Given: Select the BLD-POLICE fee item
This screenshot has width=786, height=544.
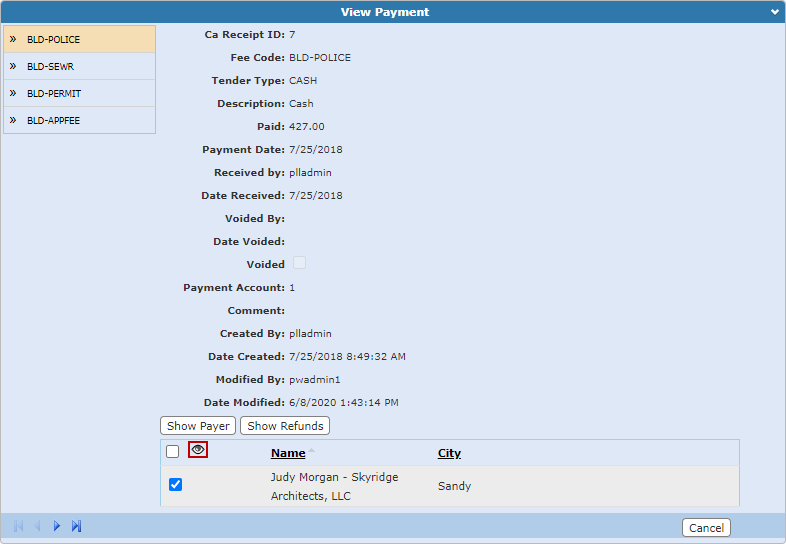Looking at the screenshot, I should coord(80,39).
